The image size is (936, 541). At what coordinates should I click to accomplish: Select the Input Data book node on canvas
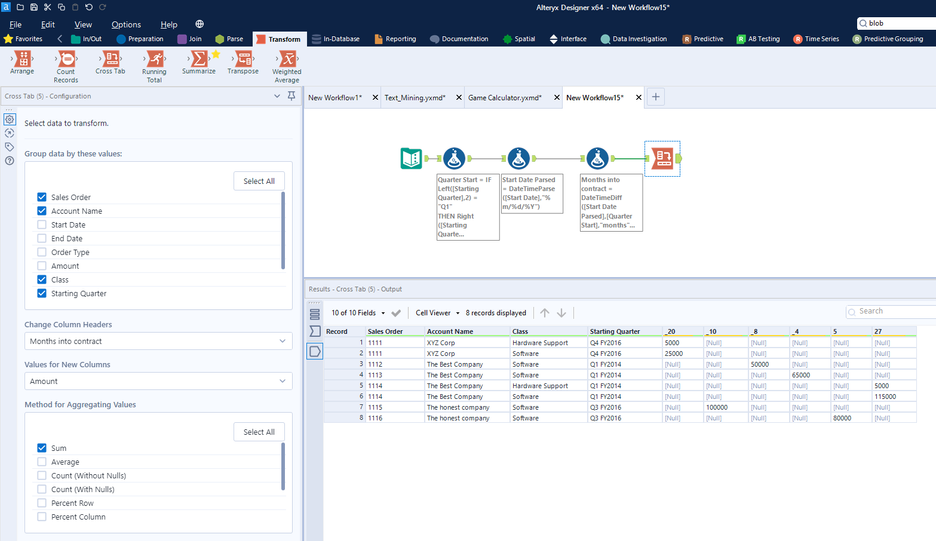411,158
